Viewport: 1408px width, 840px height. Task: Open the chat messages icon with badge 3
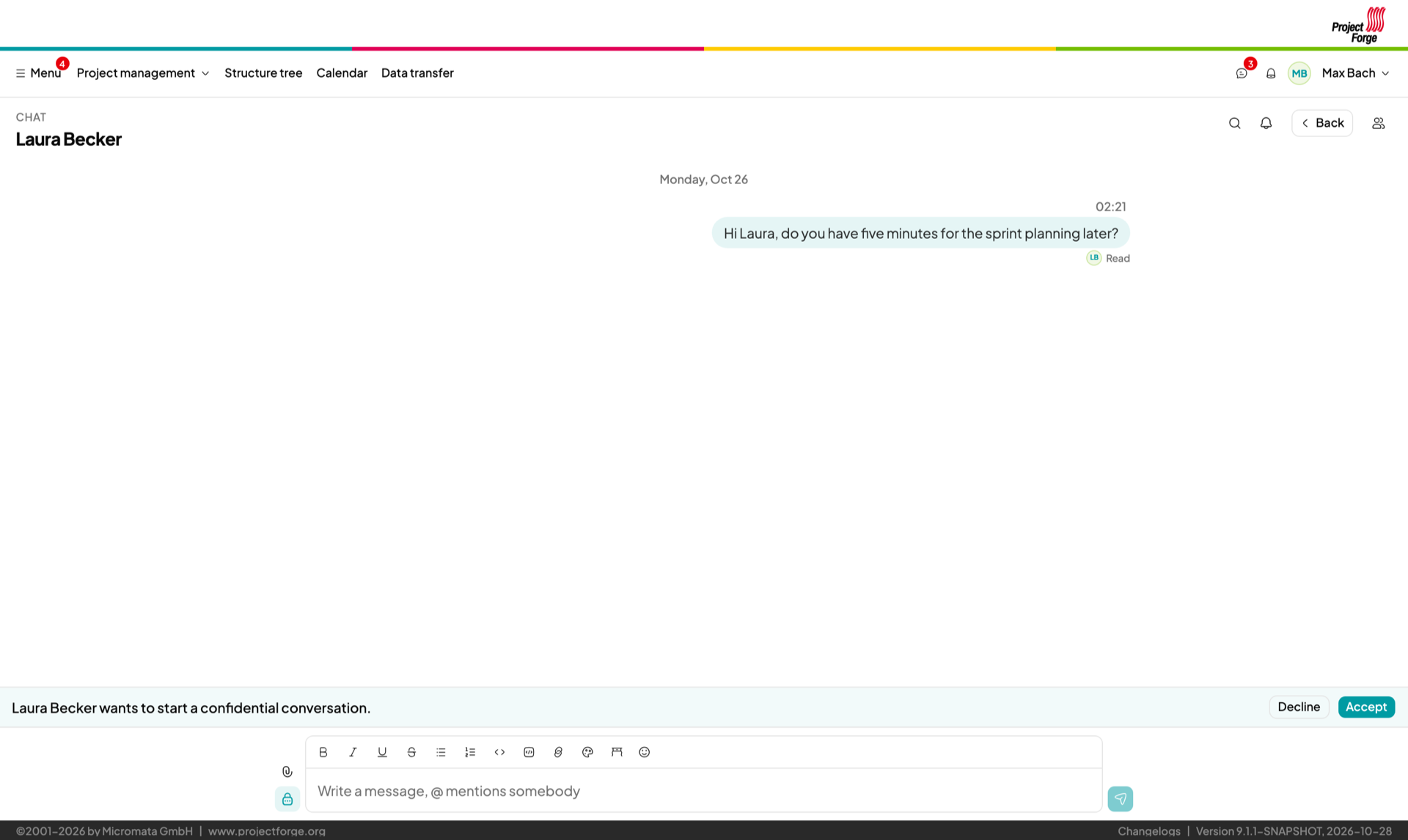(1242, 73)
